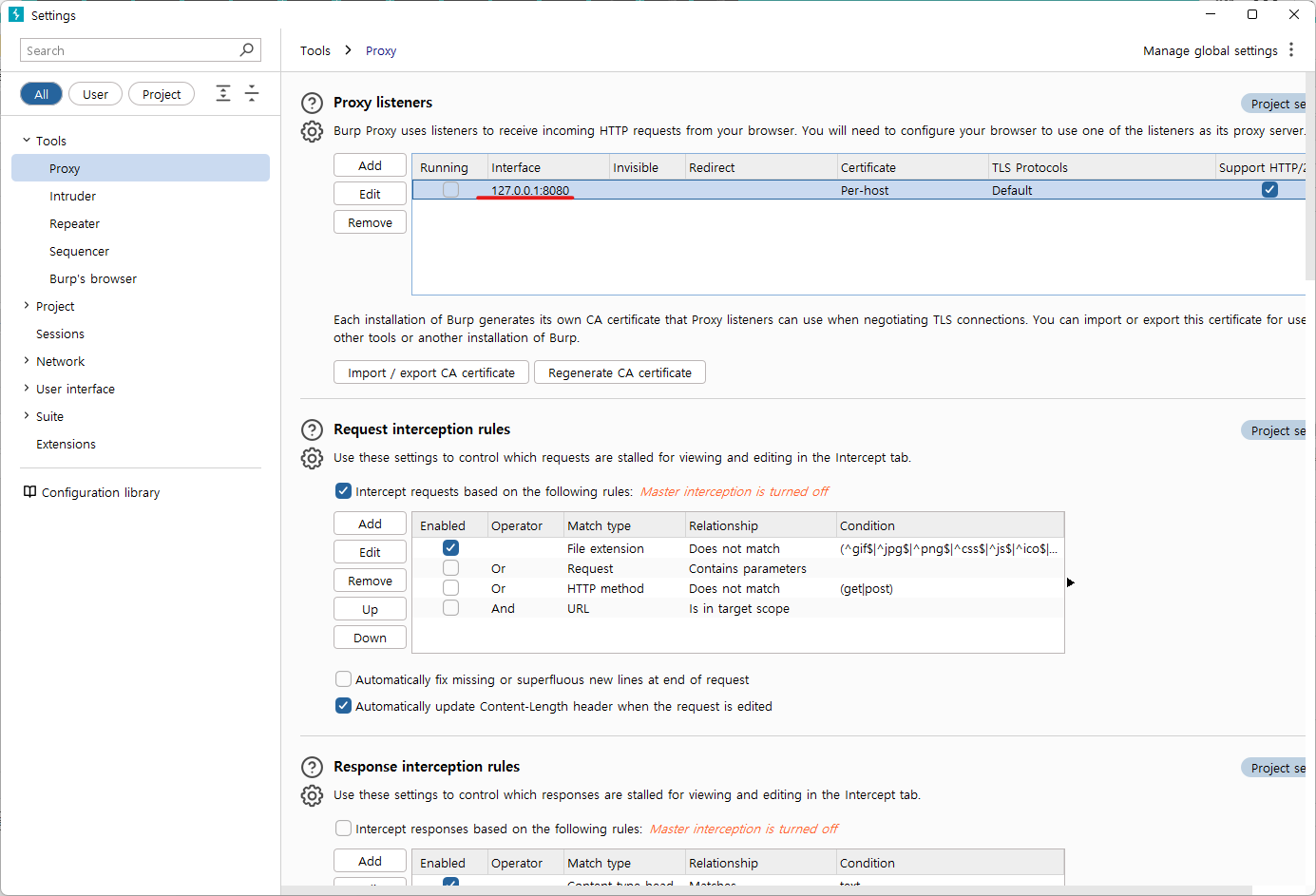Open help for Request interception rules
This screenshot has width=1316, height=896.
click(x=312, y=429)
